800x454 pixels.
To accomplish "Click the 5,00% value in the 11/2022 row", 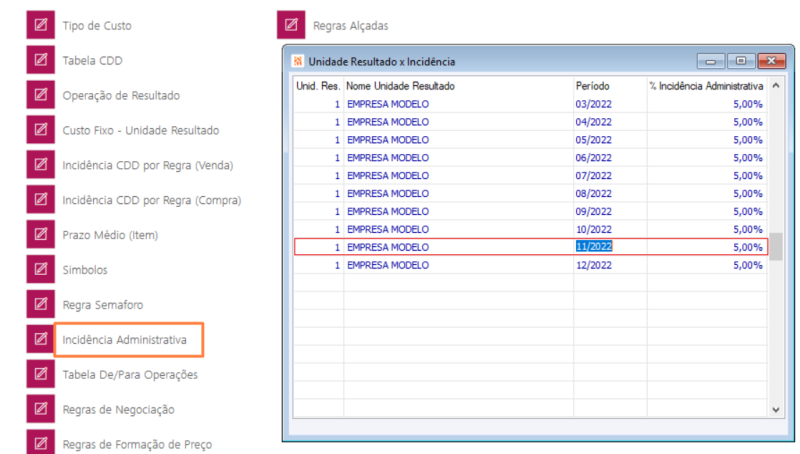I will coord(748,247).
